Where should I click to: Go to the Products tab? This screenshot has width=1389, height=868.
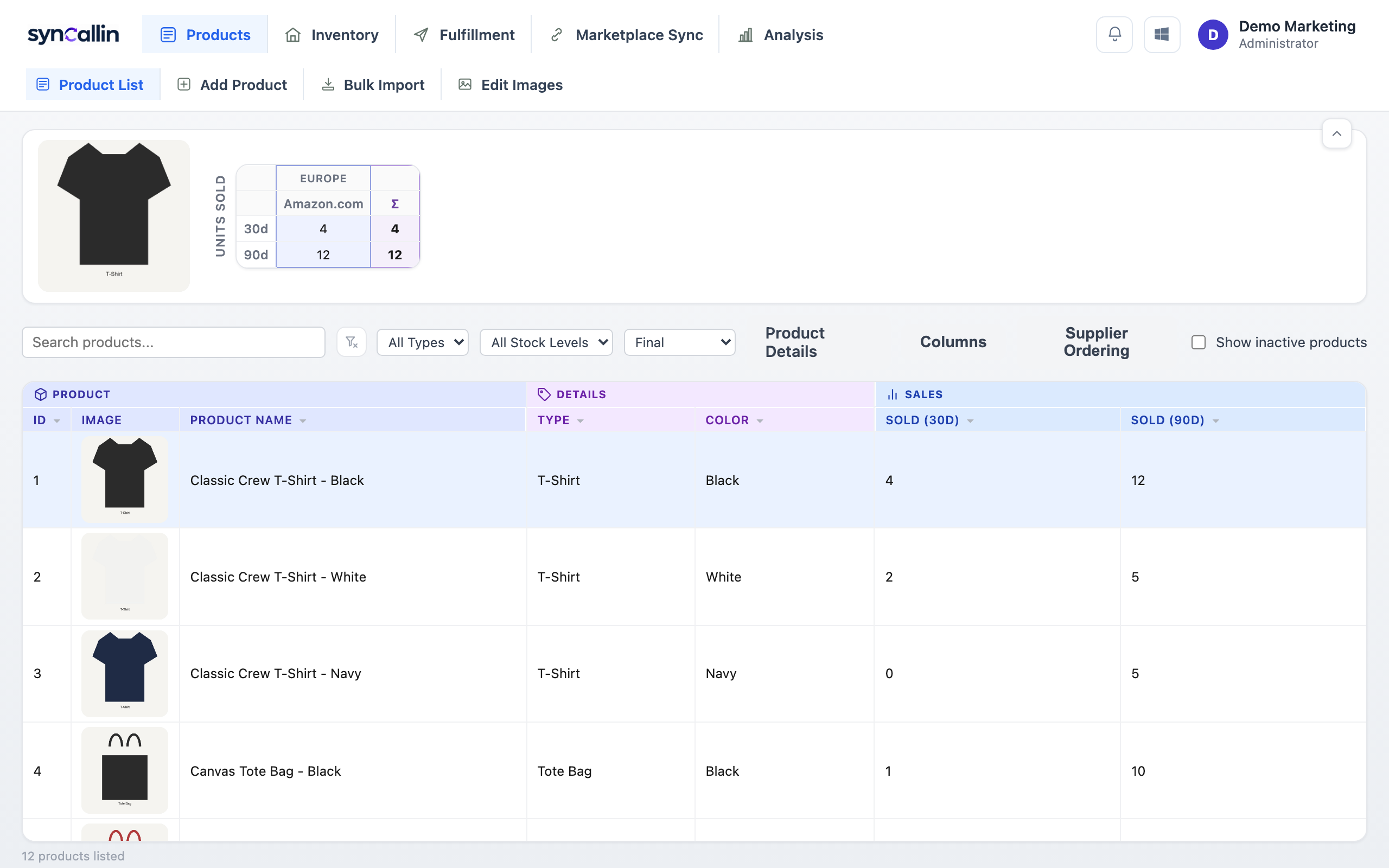click(205, 34)
